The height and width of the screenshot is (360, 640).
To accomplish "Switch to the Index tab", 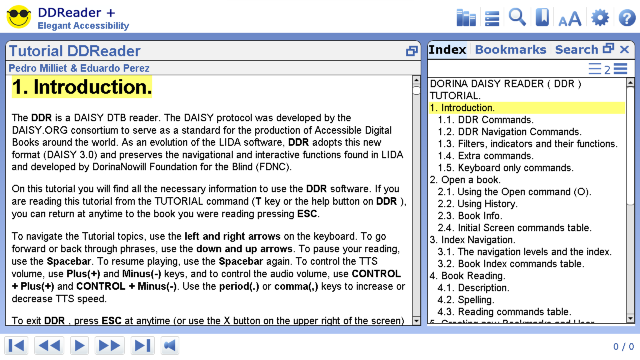I will 447,49.
